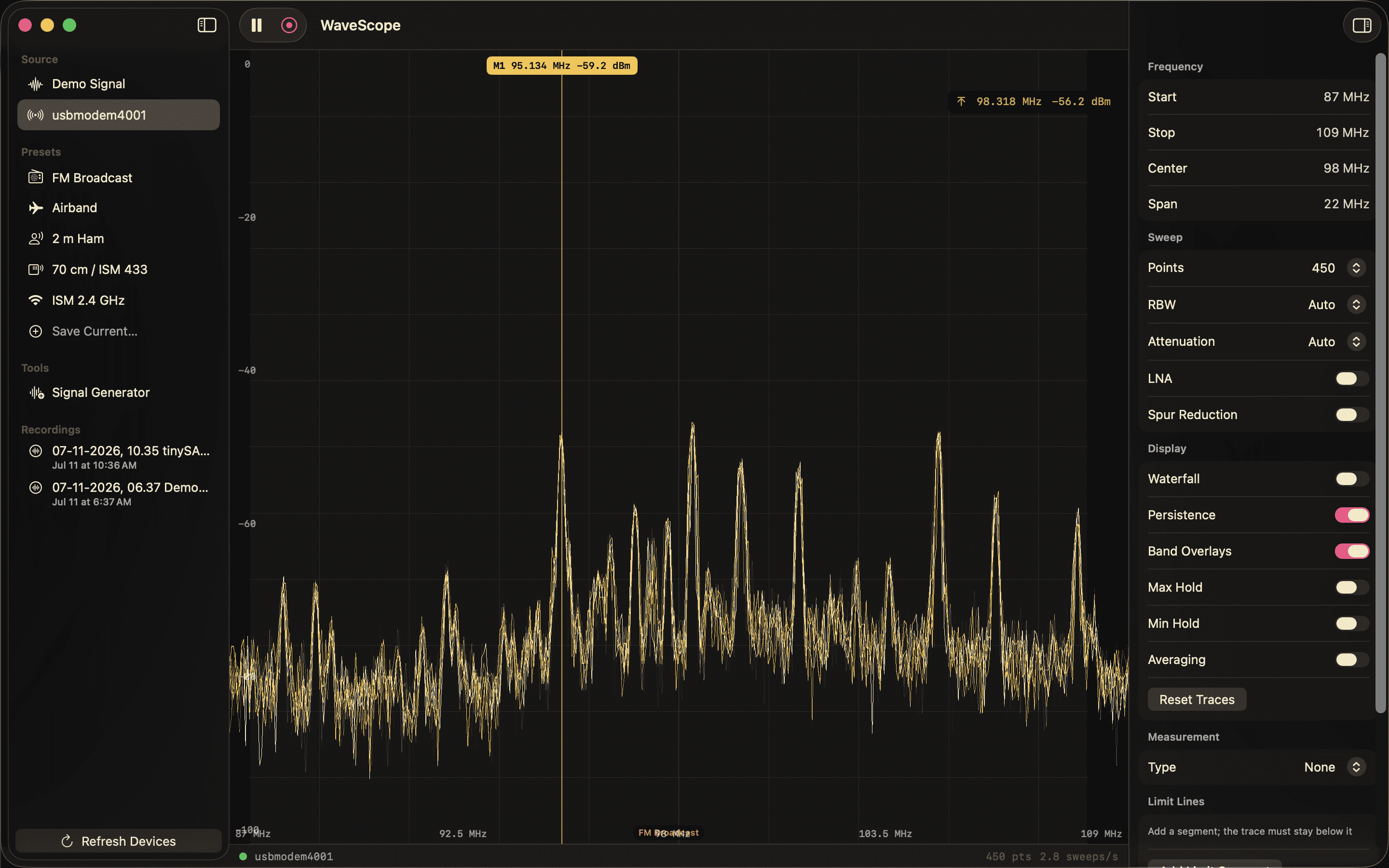Image resolution: width=1389 pixels, height=868 pixels.
Task: Click the Refresh Devices circular arrow icon
Action: pyautogui.click(x=67, y=841)
